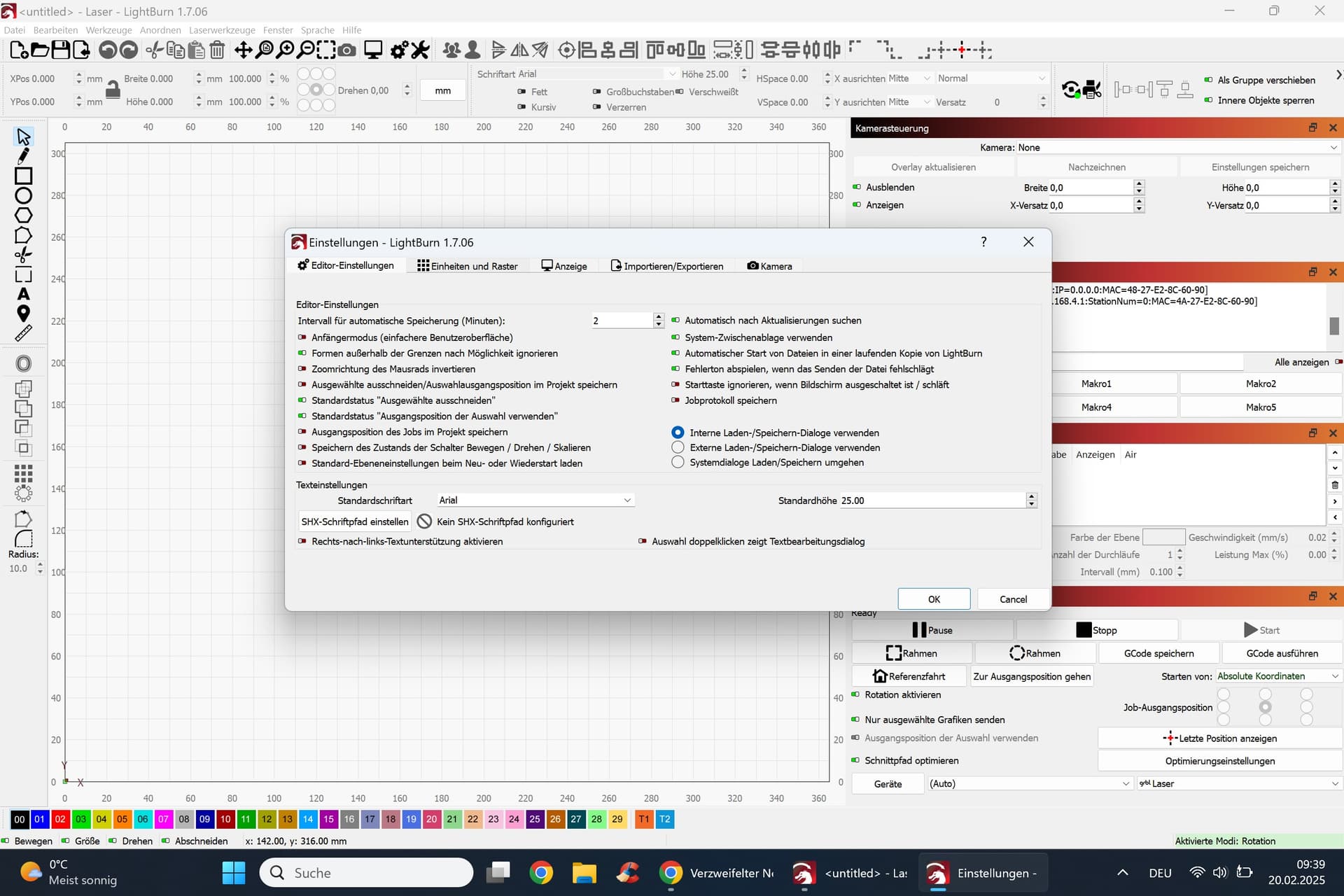
Task: Click the Save floppy disk icon
Action: (61, 50)
